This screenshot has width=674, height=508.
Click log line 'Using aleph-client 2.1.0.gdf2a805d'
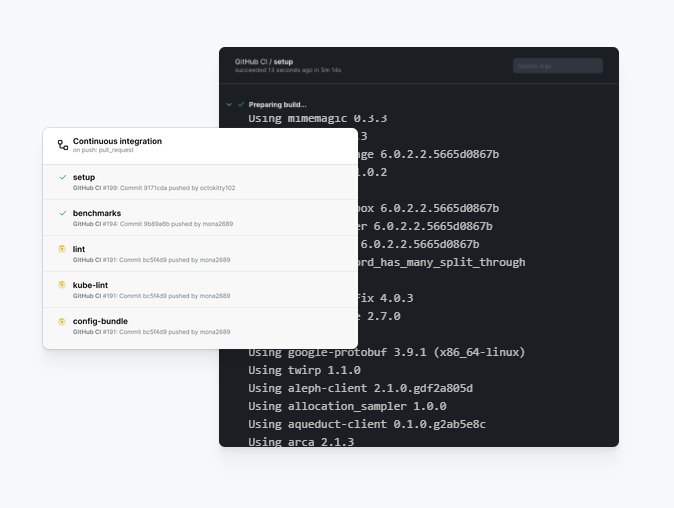click(360, 388)
